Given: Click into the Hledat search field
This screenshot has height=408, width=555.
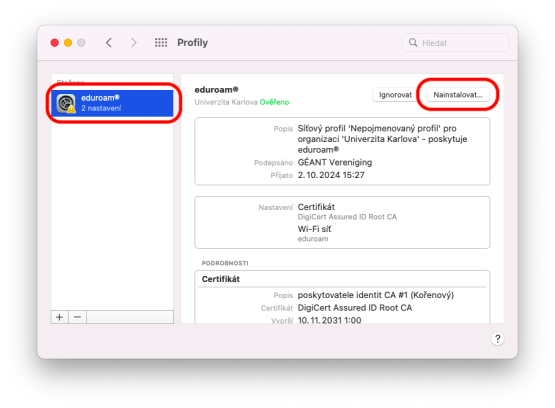Looking at the screenshot, I should click(456, 43).
